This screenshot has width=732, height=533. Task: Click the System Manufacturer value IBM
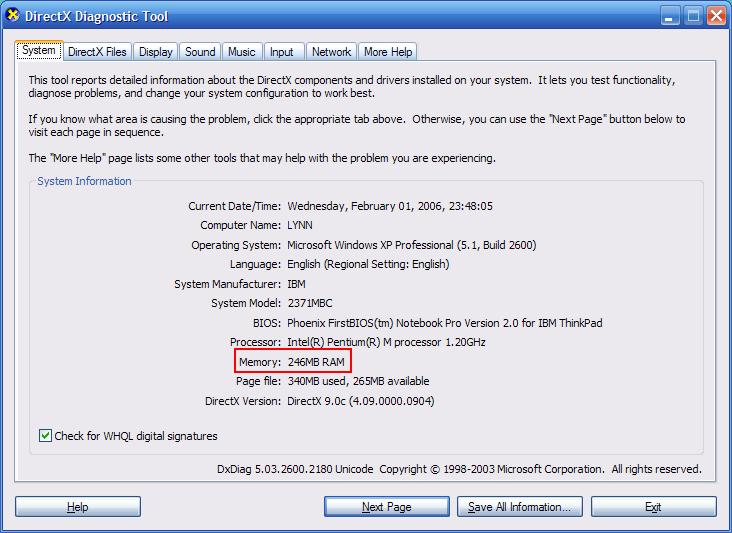click(296, 284)
